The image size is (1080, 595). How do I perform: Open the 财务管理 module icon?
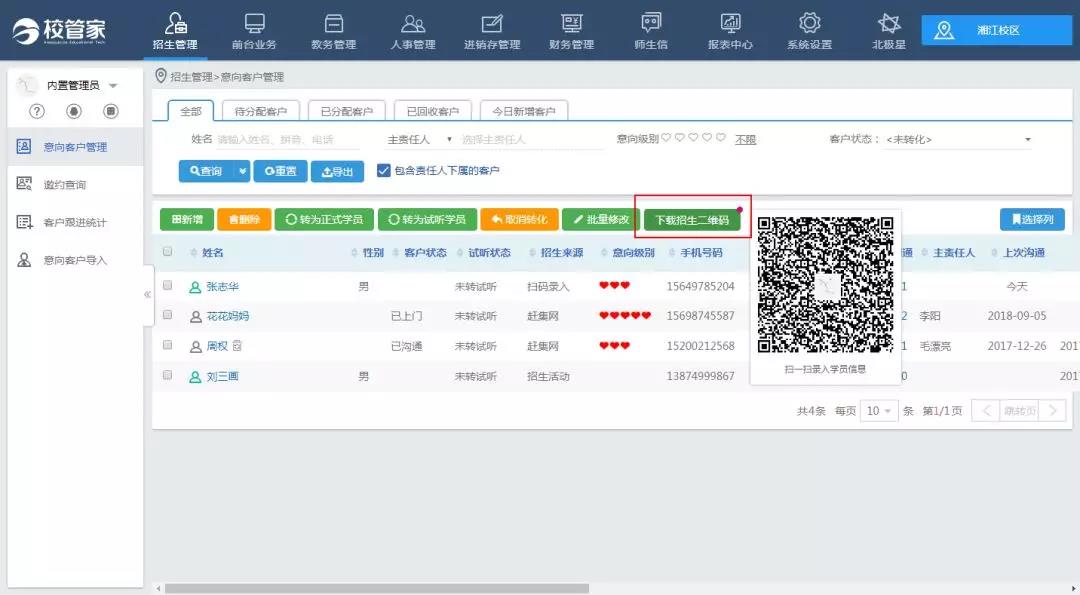(x=571, y=24)
